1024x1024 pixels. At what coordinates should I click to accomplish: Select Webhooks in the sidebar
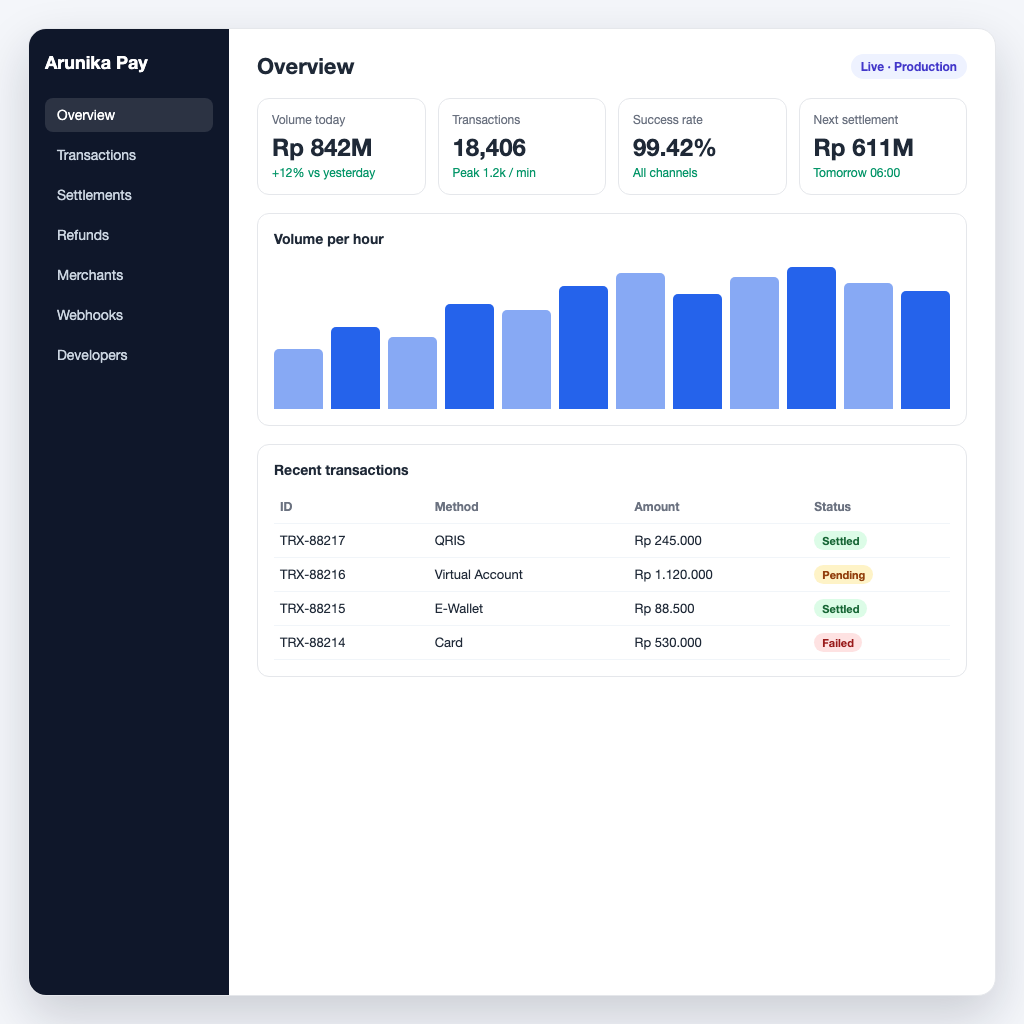tap(129, 315)
